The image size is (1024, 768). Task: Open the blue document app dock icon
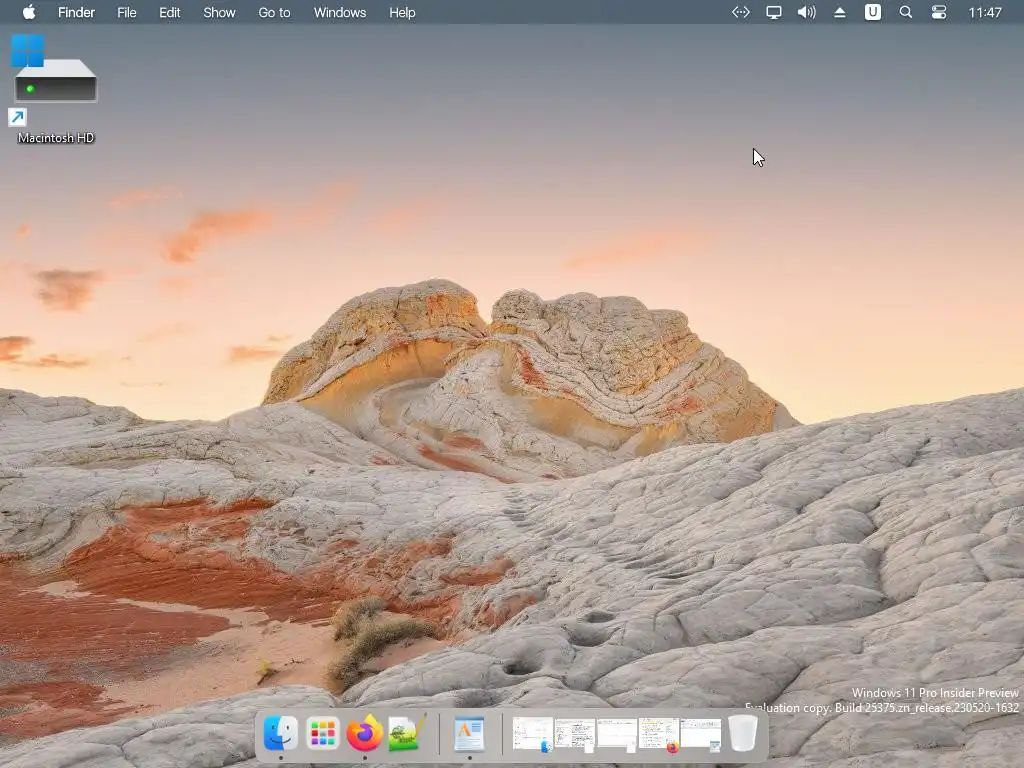pos(469,734)
